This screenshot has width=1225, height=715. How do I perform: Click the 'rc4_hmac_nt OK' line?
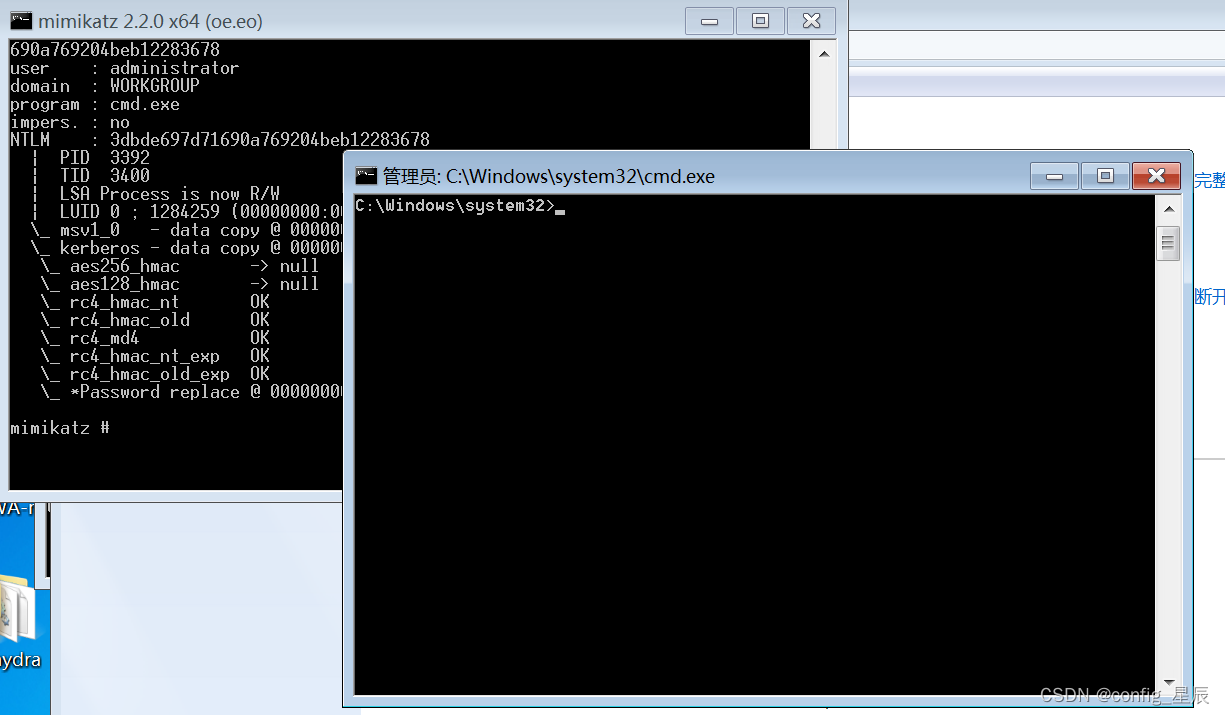(155, 302)
